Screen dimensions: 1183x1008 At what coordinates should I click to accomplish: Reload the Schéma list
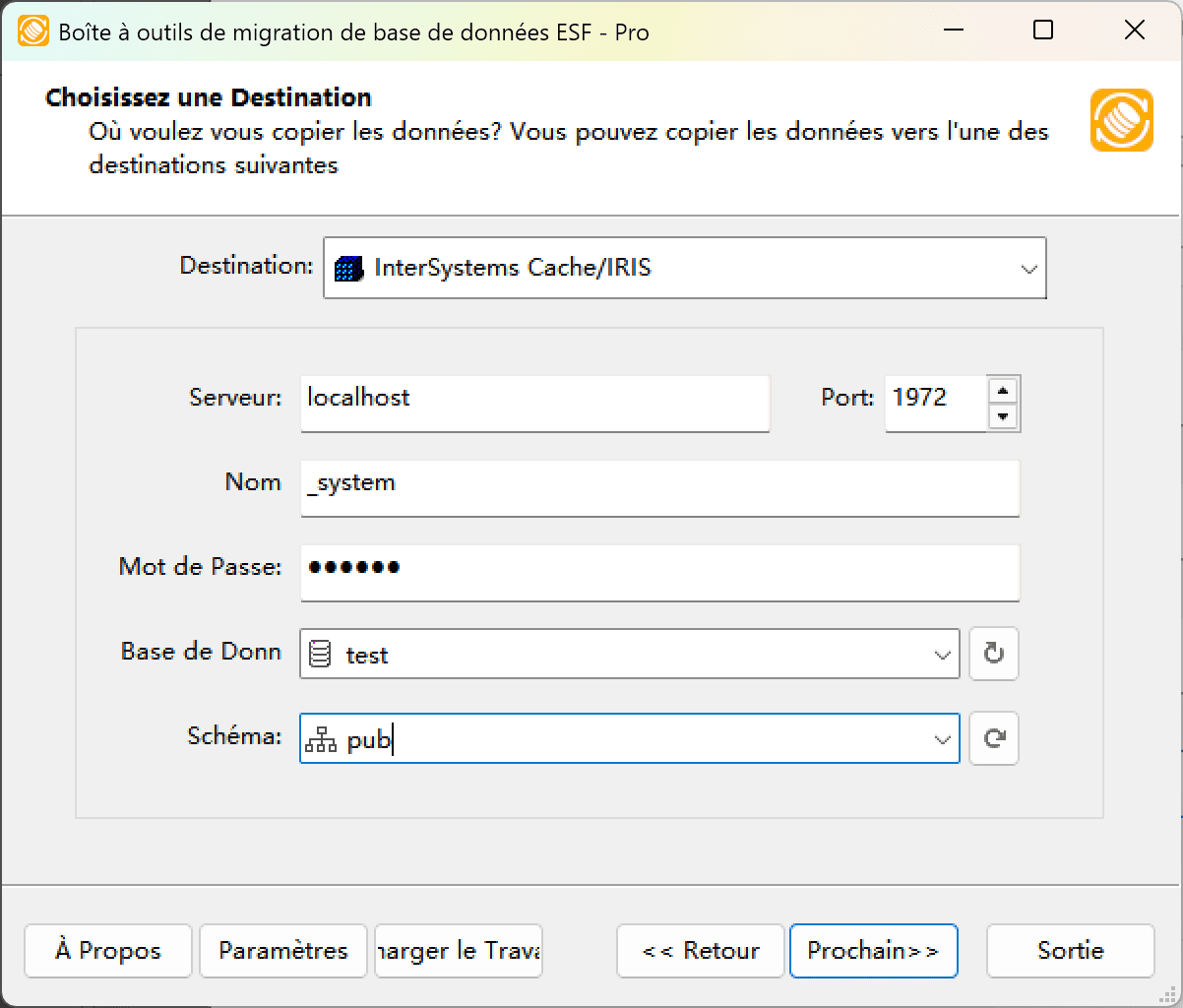(x=993, y=738)
